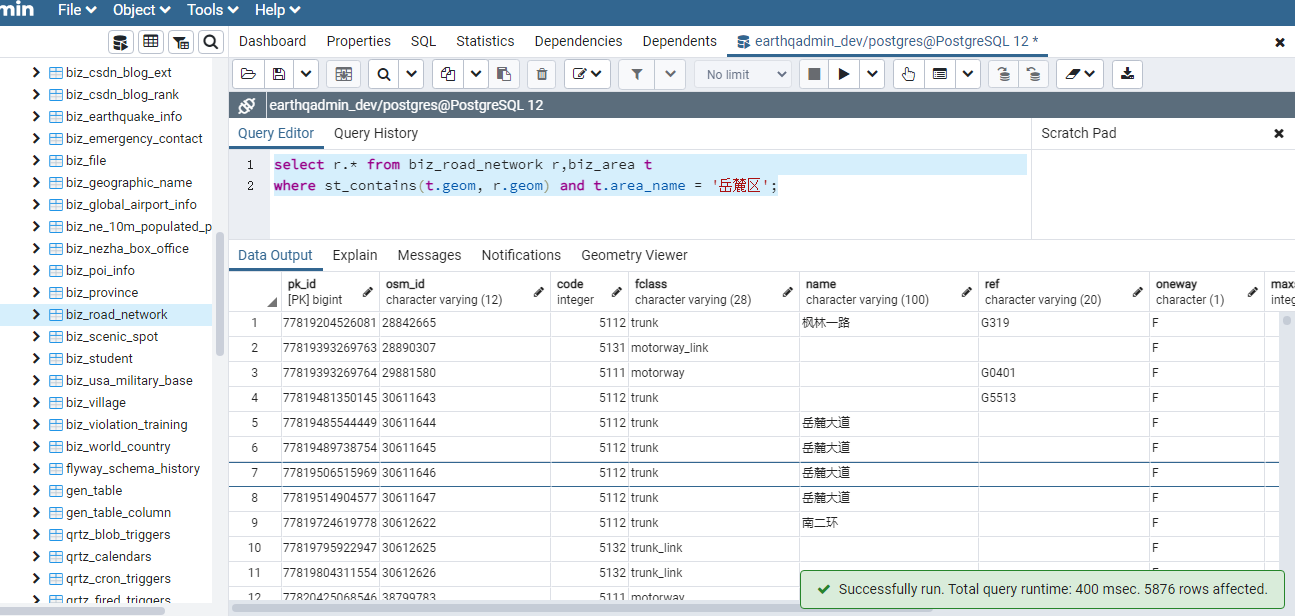Switch to the Dashboard tab

coord(272,41)
